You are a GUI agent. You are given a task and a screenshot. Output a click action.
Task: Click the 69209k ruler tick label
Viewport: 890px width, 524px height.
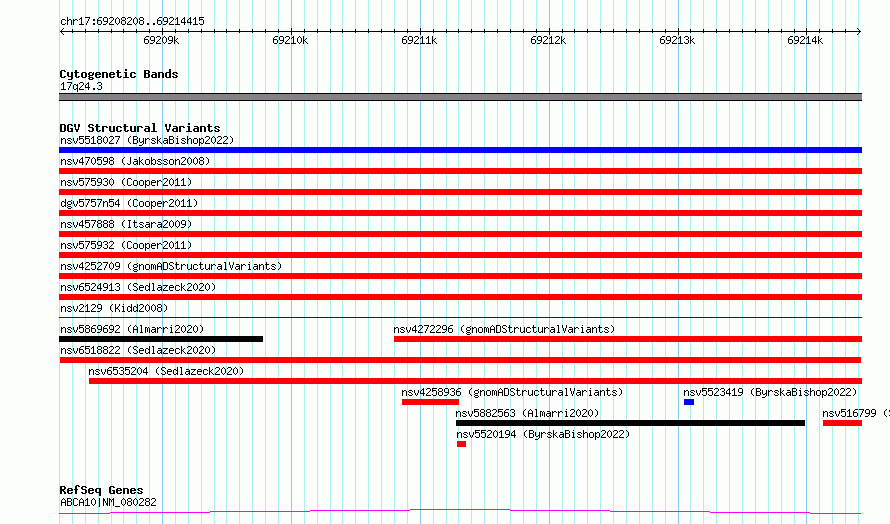161,40
